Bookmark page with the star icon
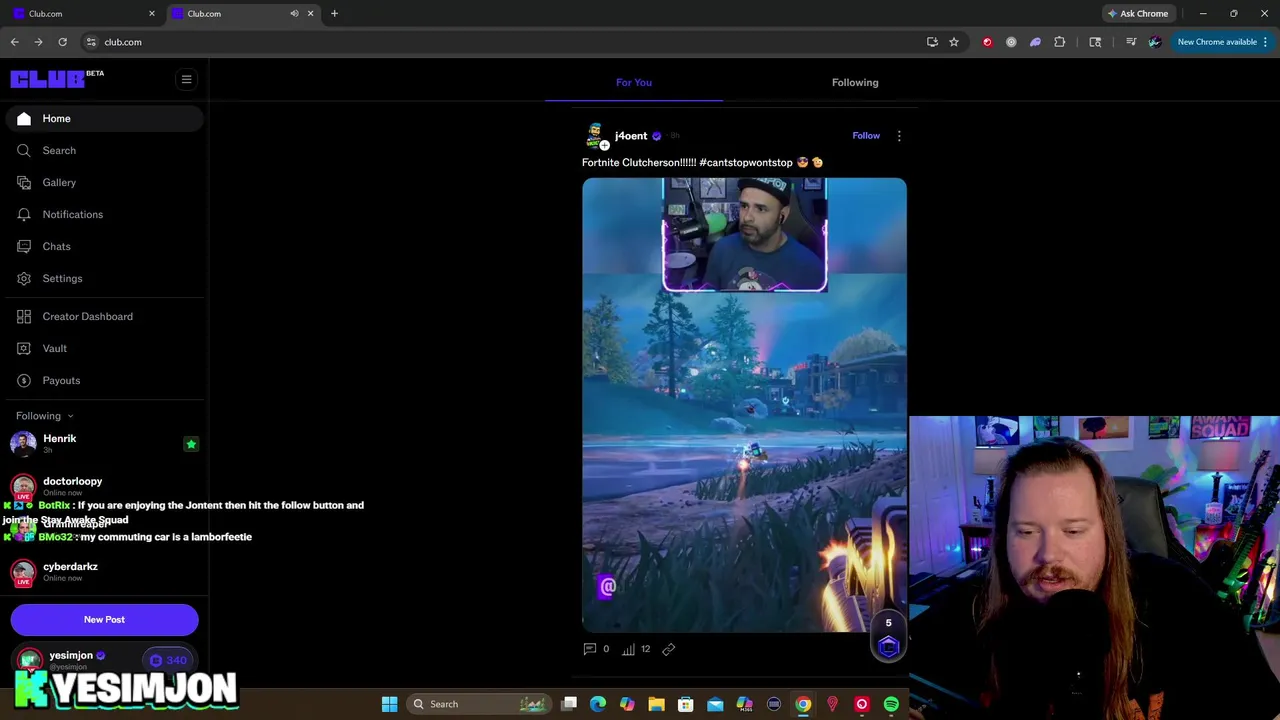 pos(954,42)
